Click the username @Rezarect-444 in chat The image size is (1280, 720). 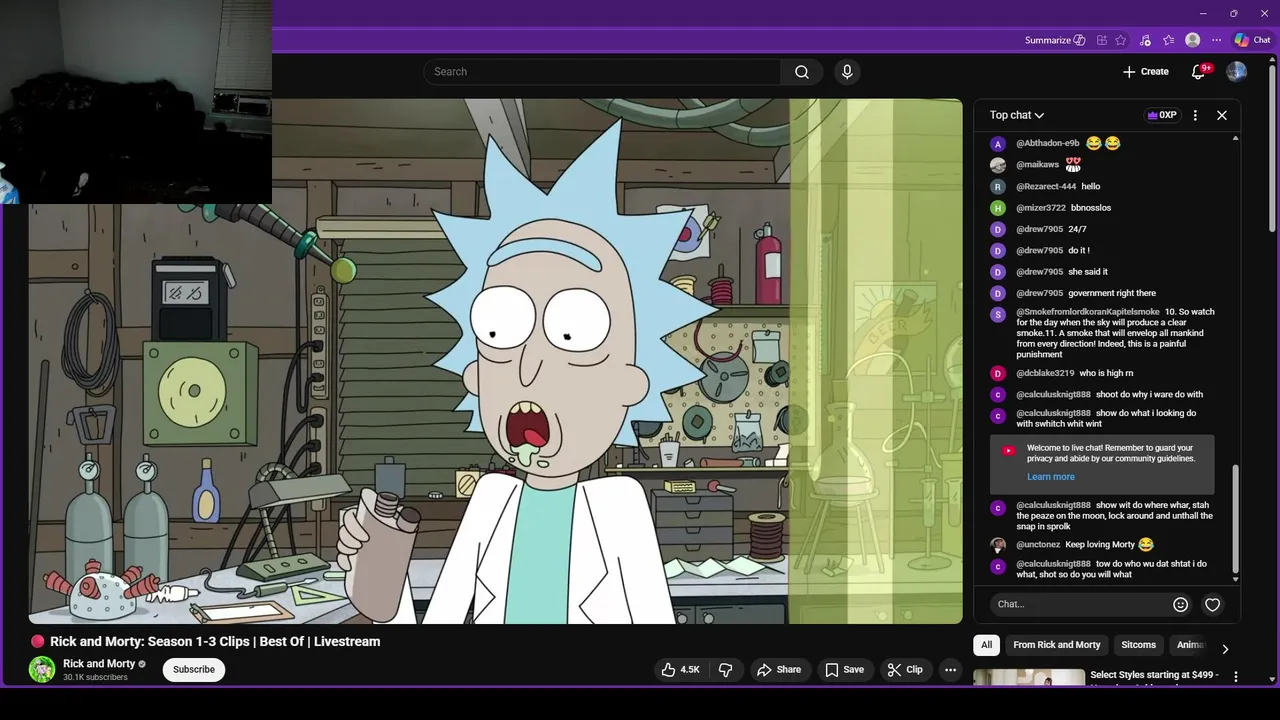coord(1046,187)
